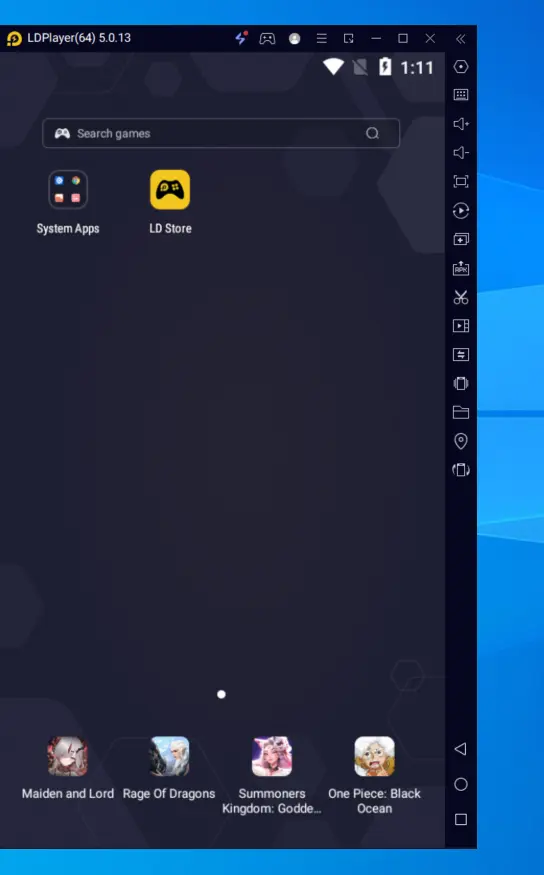Open the user account icon

point(295,39)
